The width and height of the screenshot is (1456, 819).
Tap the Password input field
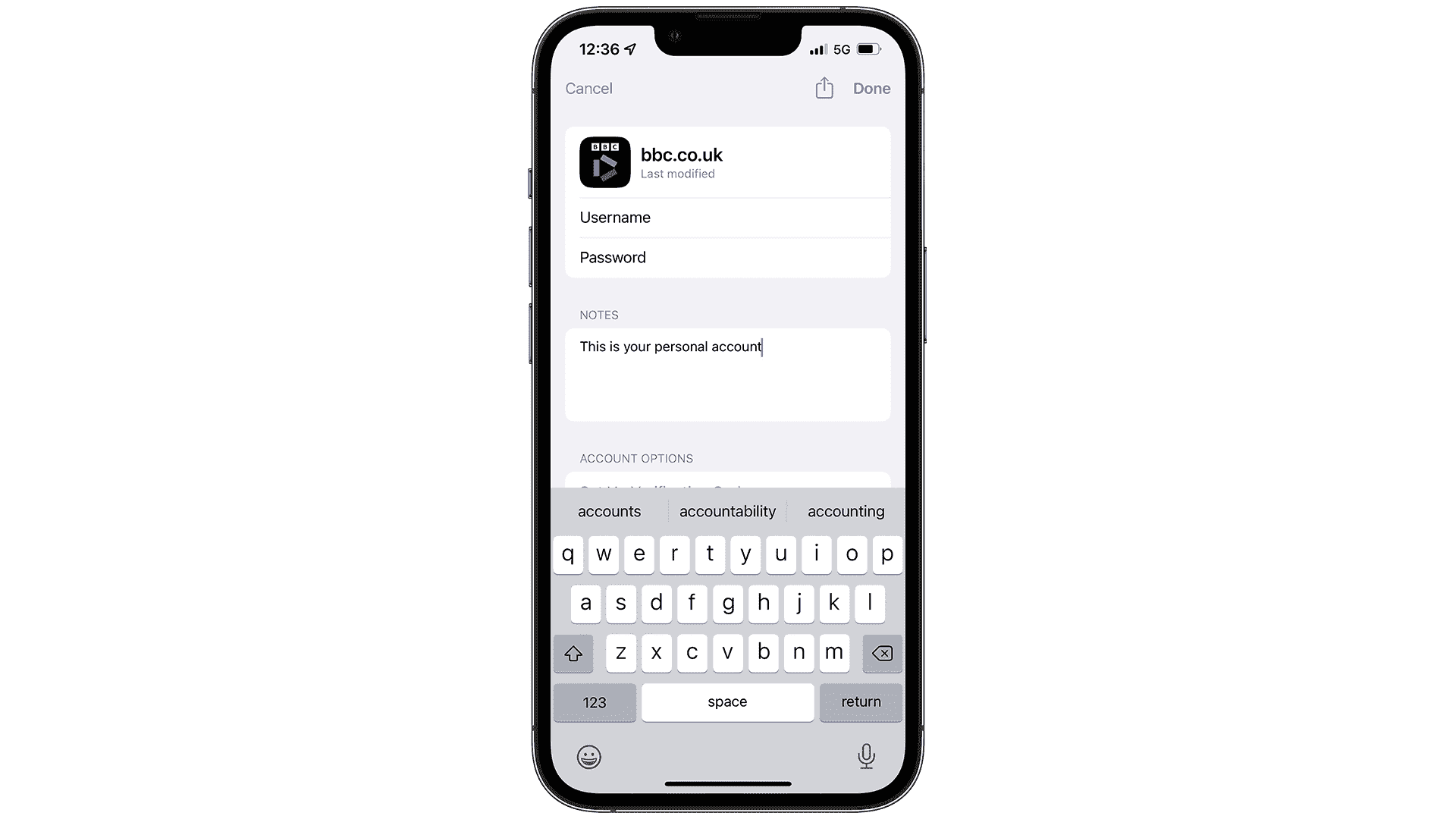click(727, 257)
